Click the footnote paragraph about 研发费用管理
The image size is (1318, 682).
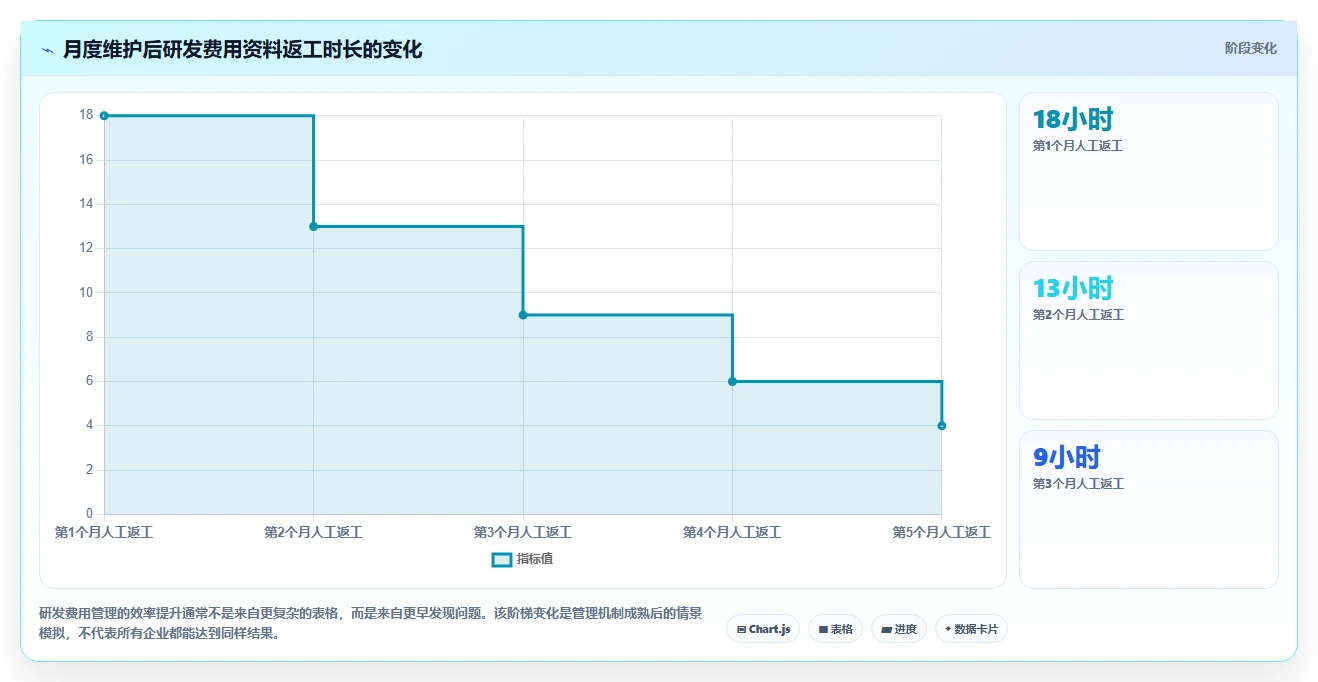coord(371,623)
